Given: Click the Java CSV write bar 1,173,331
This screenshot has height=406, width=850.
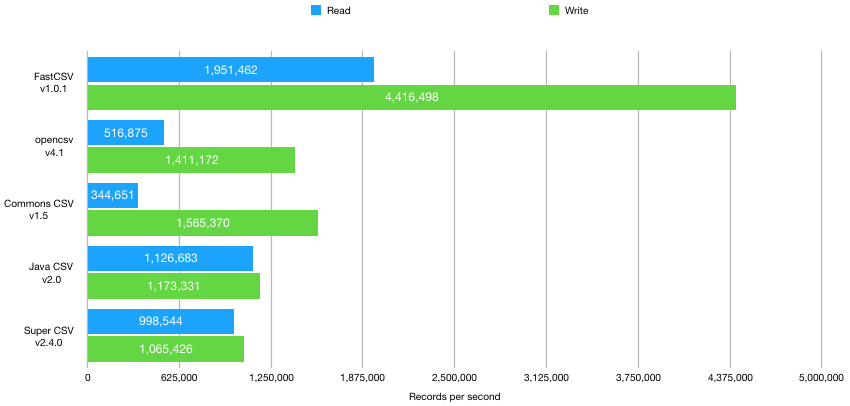Looking at the screenshot, I should [174, 286].
